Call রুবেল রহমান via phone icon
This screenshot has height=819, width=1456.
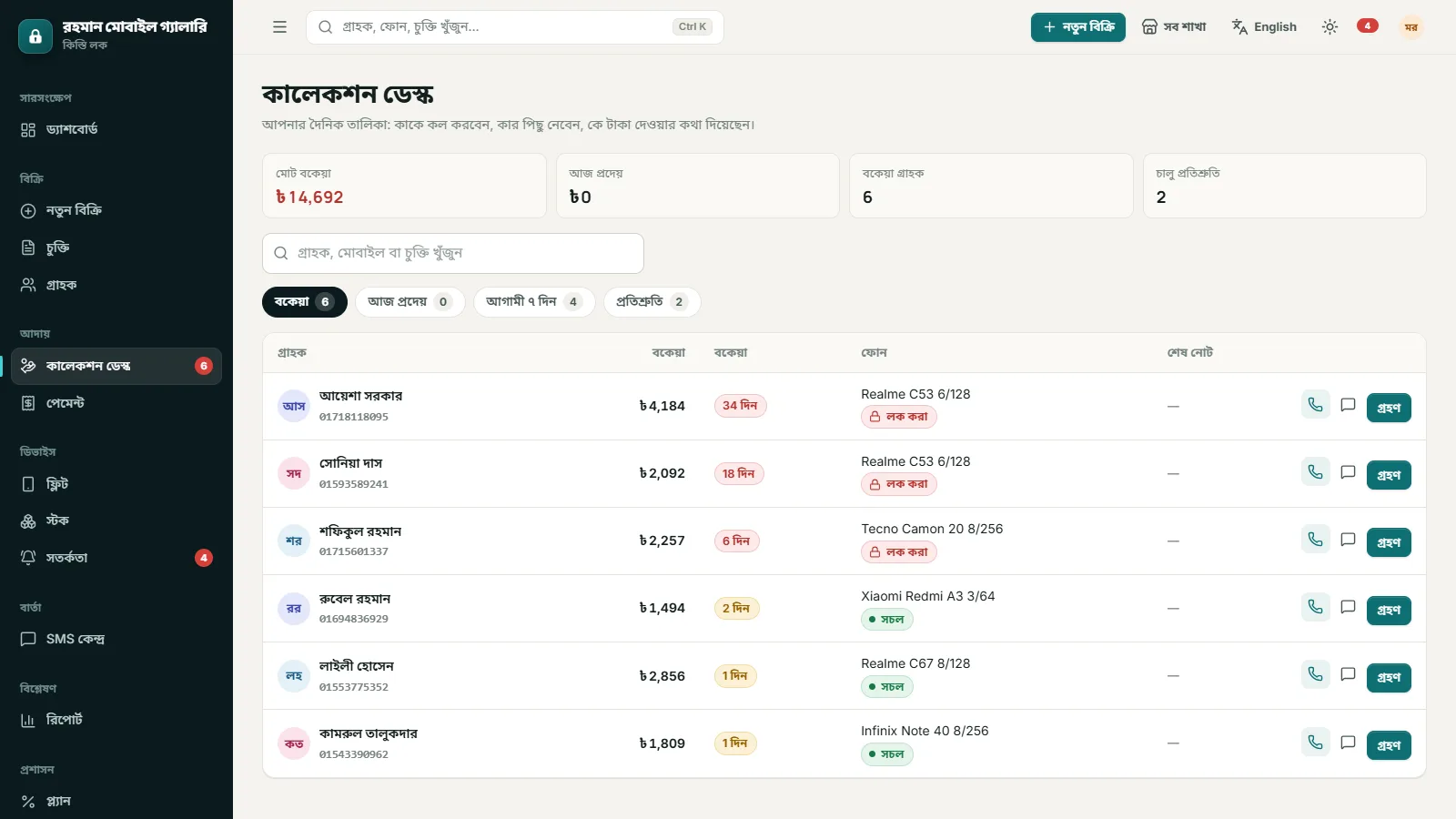pyautogui.click(x=1315, y=607)
